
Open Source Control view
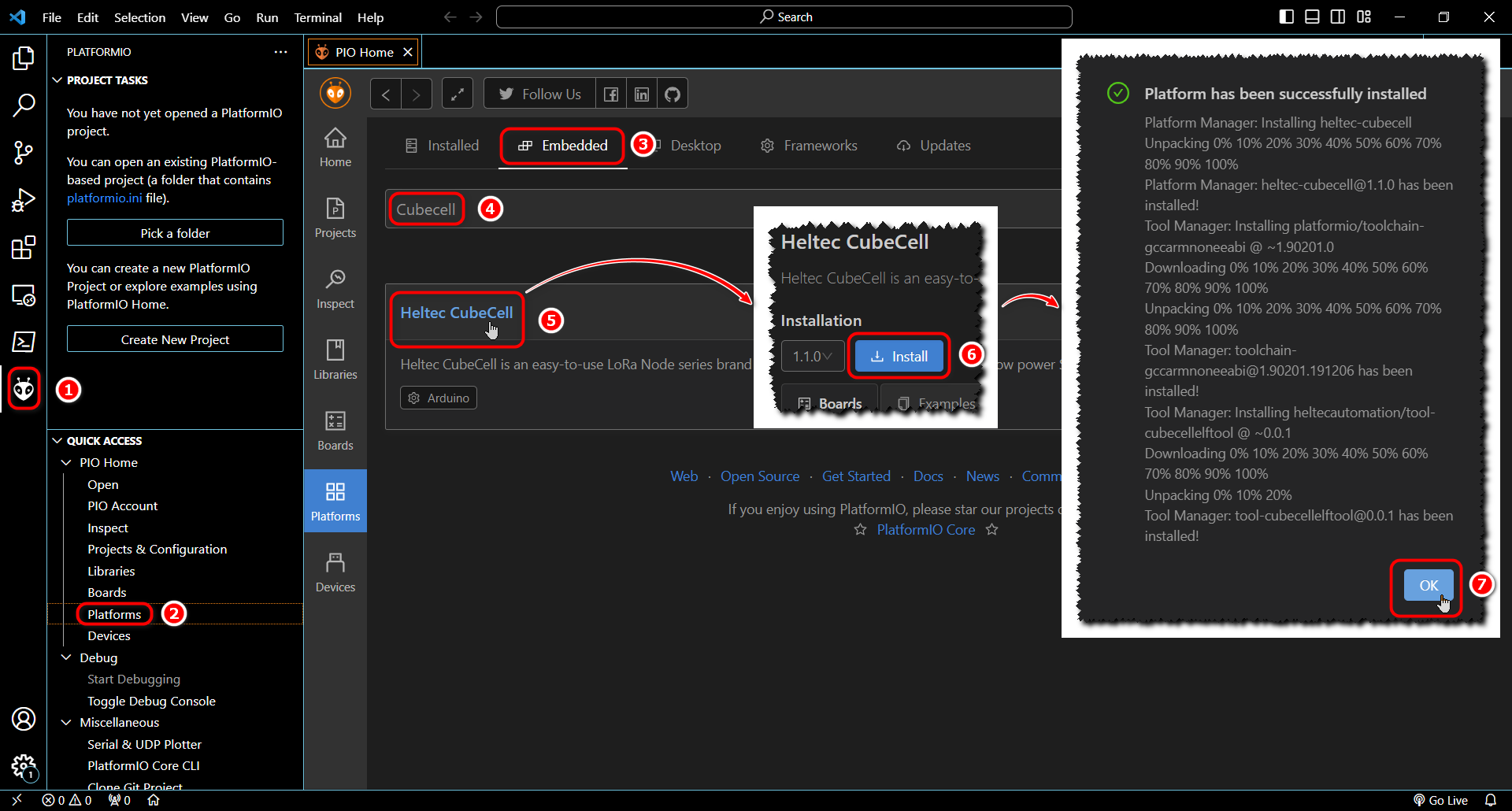tap(24, 153)
